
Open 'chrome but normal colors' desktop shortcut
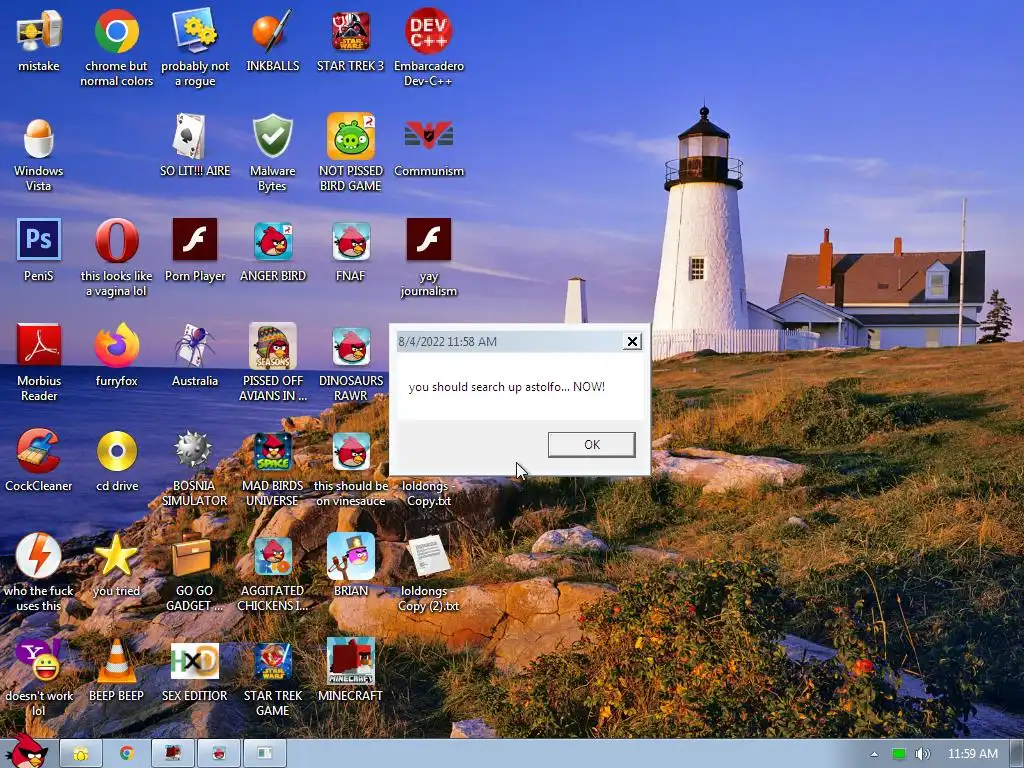pos(117,31)
